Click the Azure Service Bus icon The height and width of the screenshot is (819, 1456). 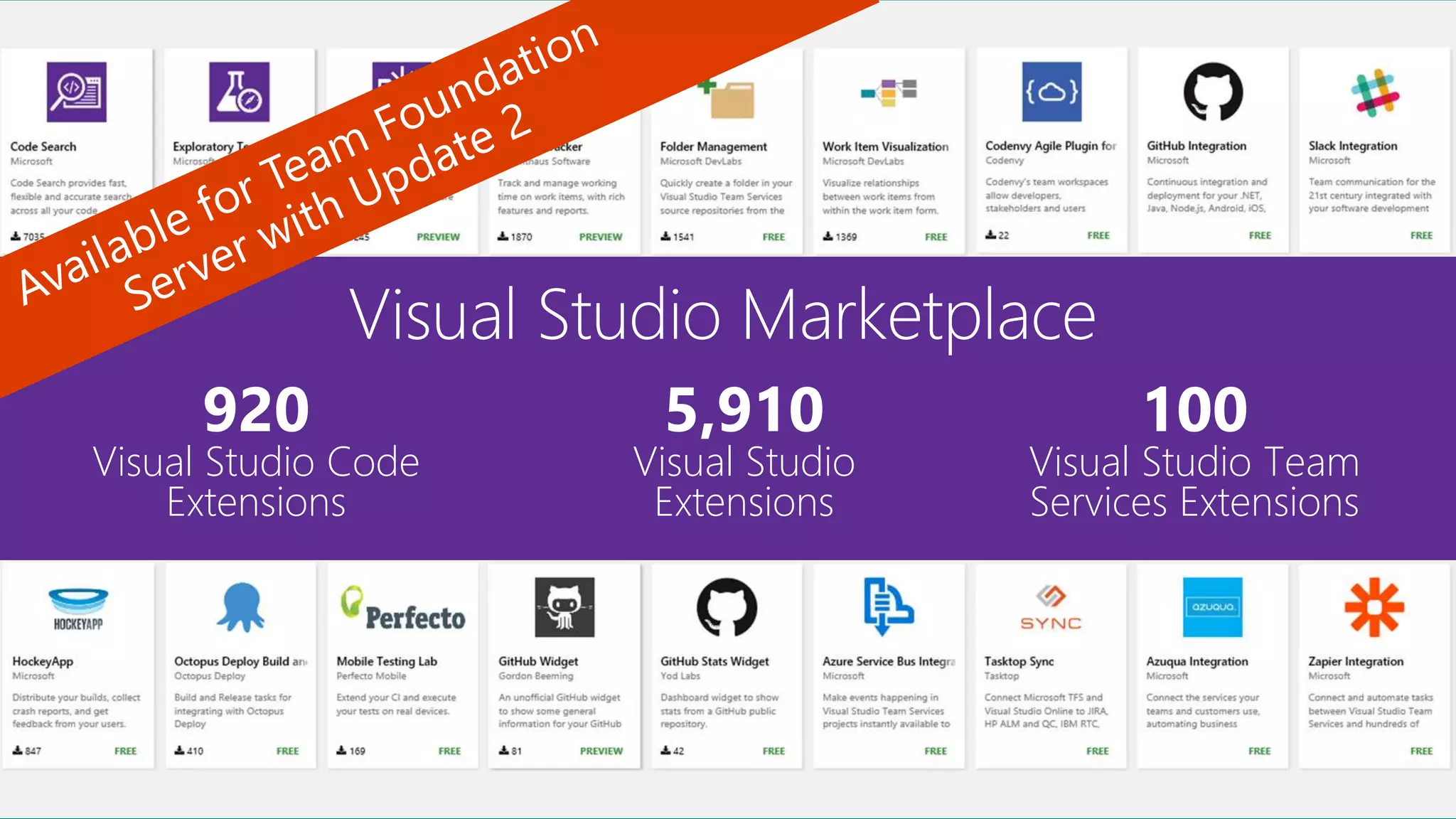coord(889,606)
